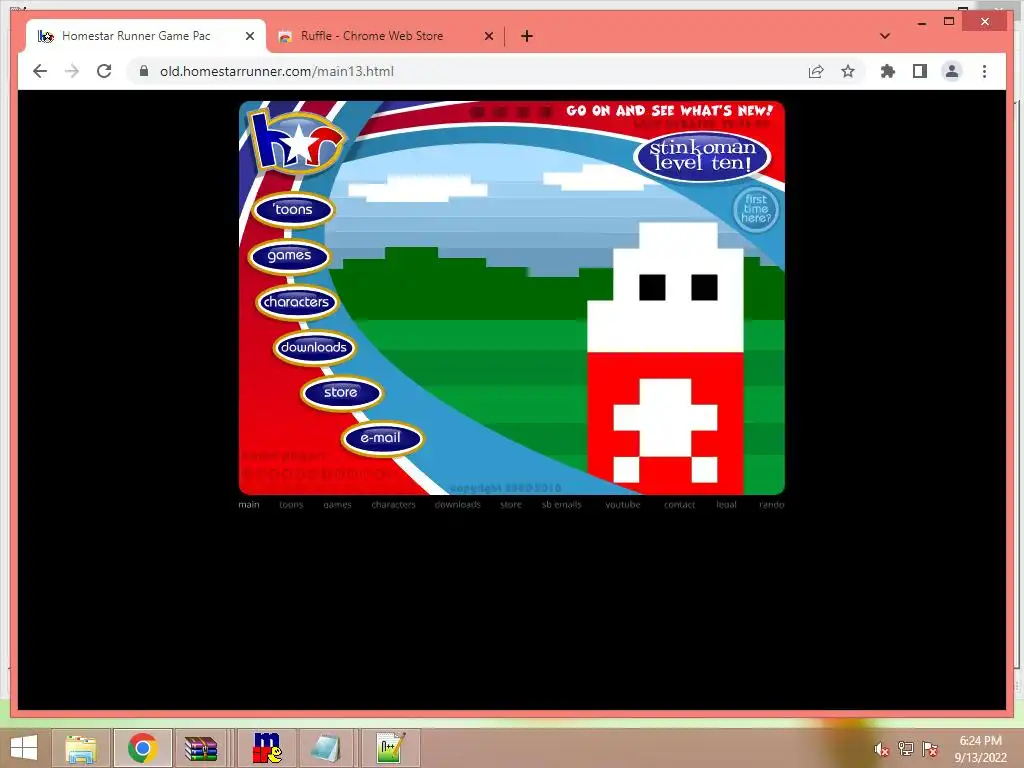The image size is (1024, 768).
Task: Click the Chrome taskbar icon
Action: (x=143, y=748)
